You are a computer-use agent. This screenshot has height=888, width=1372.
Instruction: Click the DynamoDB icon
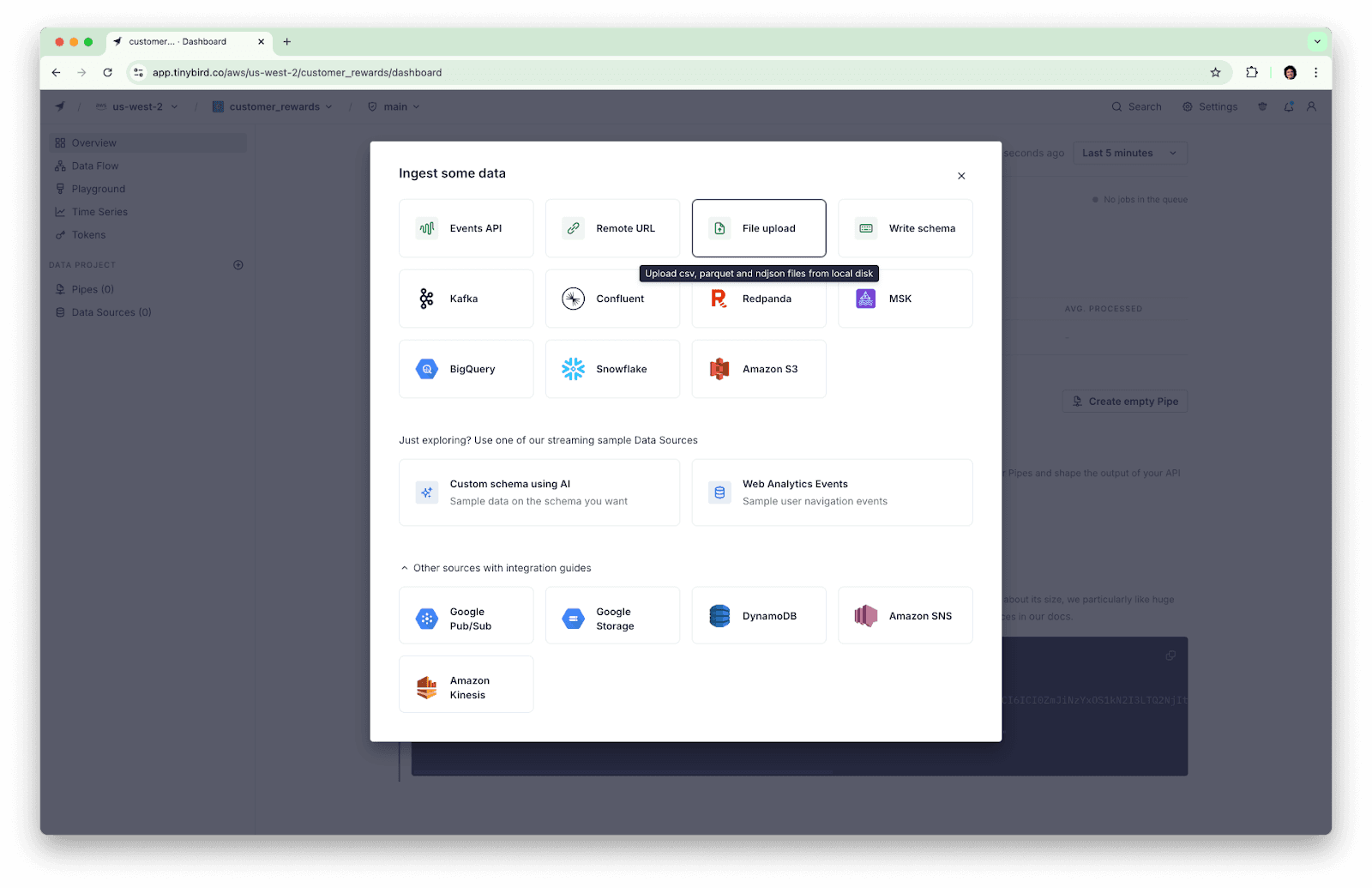point(719,616)
